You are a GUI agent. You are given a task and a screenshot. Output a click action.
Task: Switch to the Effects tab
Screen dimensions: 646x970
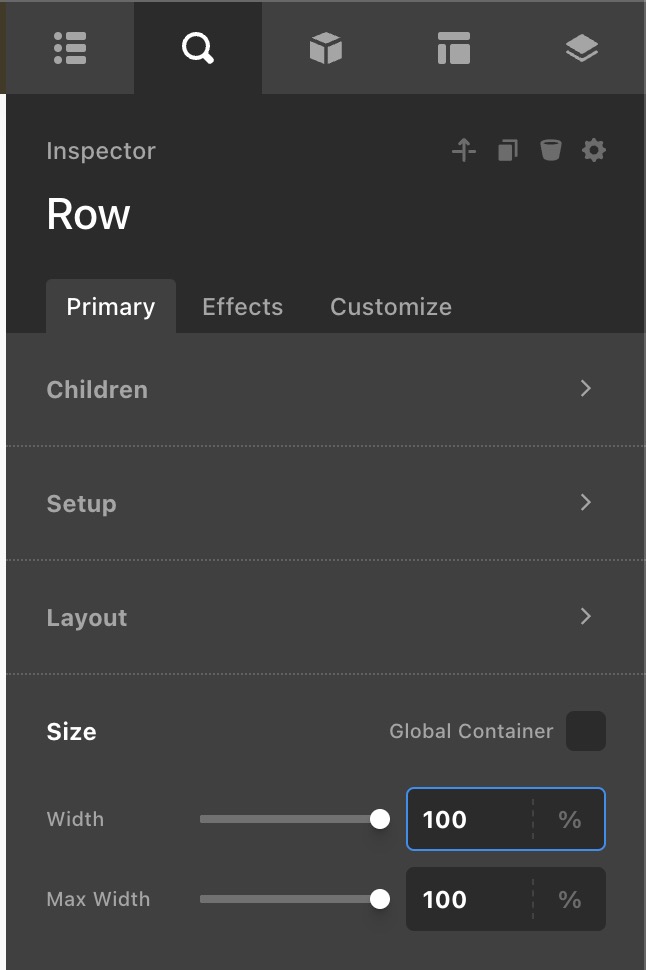tap(242, 307)
